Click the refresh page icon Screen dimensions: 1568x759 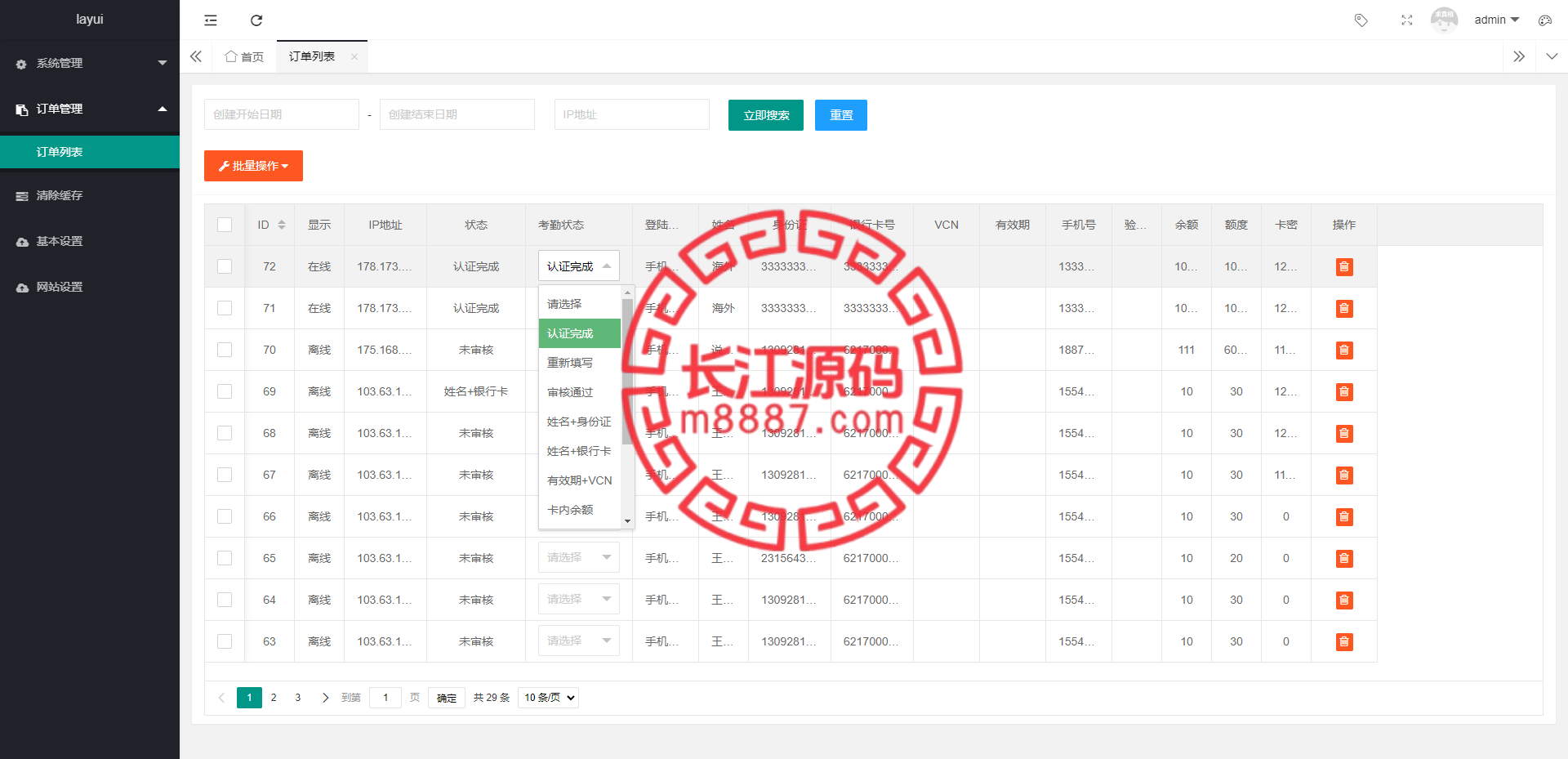pyautogui.click(x=256, y=20)
